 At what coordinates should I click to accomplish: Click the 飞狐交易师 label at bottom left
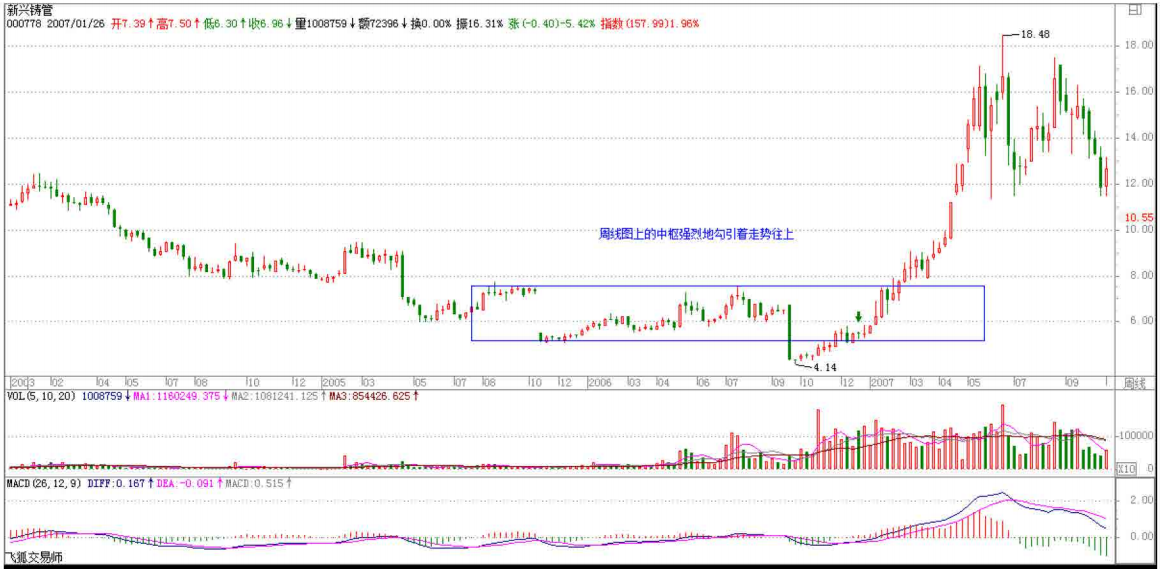pos(33,558)
